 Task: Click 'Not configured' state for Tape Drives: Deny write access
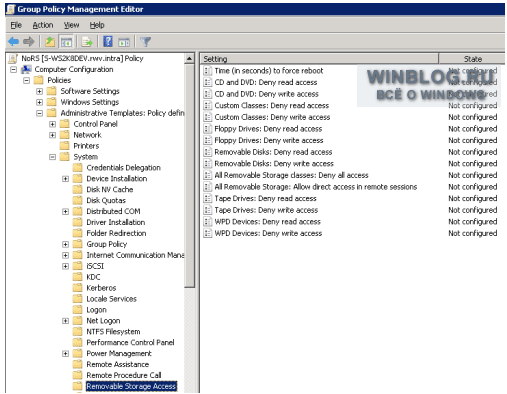coord(473,210)
